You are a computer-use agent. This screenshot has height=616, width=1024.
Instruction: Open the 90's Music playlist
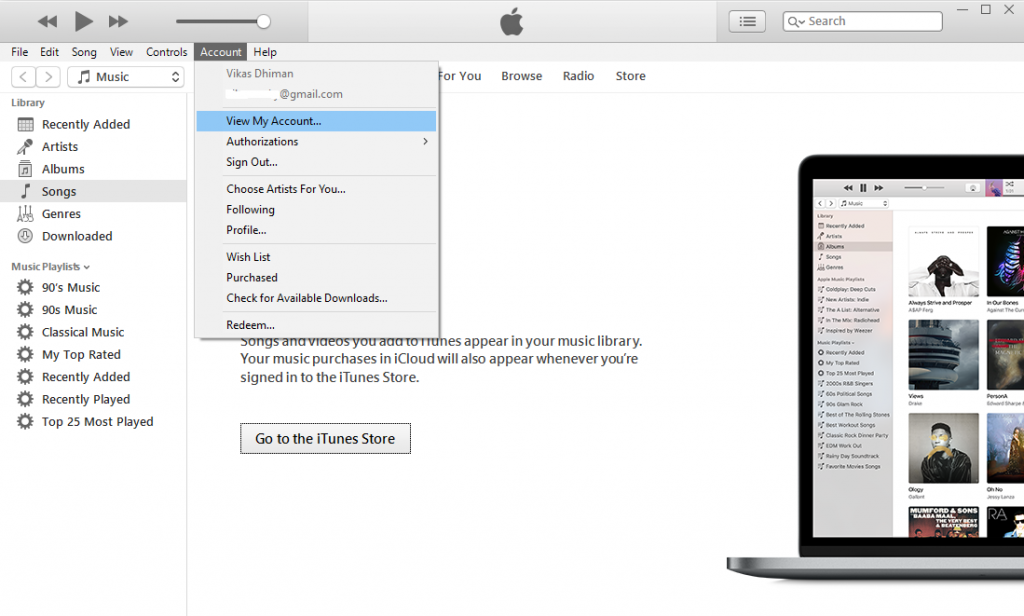tap(71, 287)
